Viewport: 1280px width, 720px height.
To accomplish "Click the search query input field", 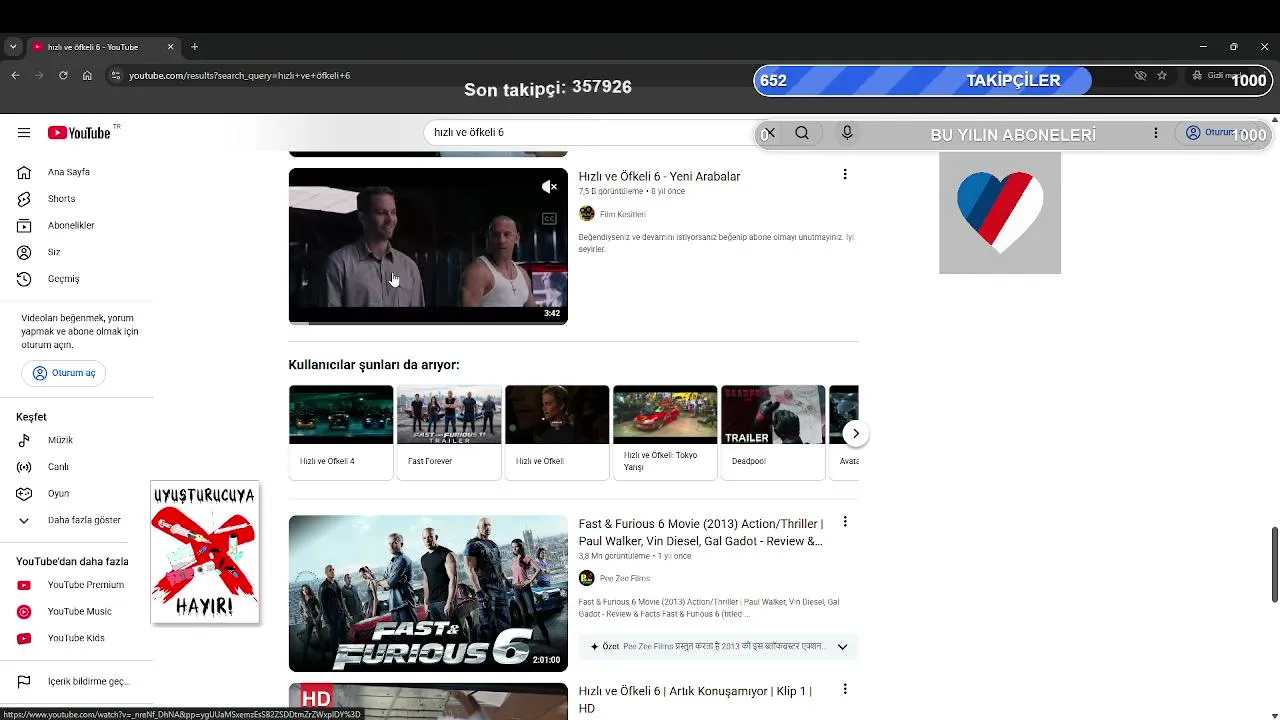I will point(590,133).
